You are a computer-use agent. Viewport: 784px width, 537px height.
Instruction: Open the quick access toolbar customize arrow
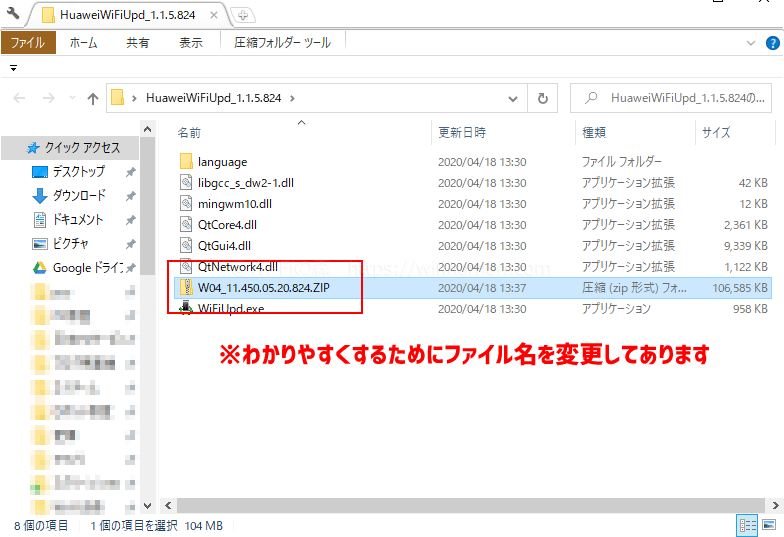14,68
